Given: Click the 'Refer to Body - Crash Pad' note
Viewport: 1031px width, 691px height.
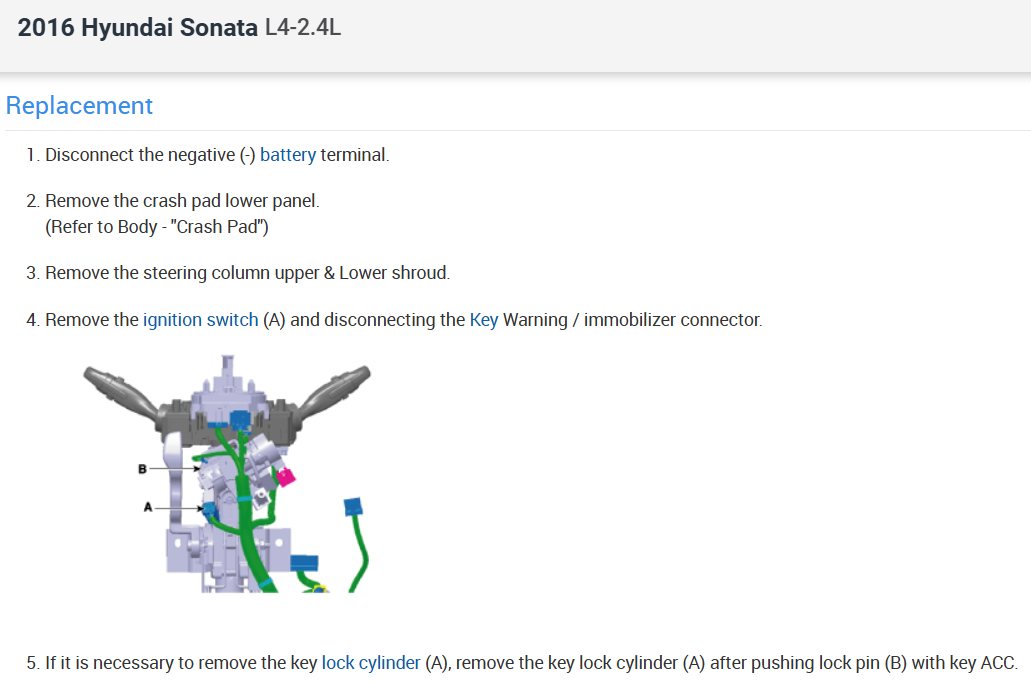Looking at the screenshot, I should 157,227.
